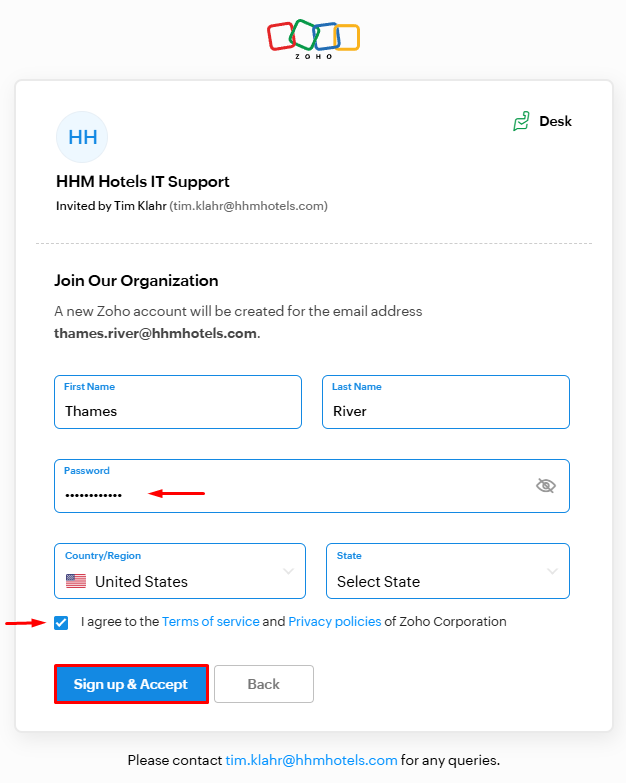Click the Join Our Organization heading
Viewport: 626px width, 783px height.
136,281
